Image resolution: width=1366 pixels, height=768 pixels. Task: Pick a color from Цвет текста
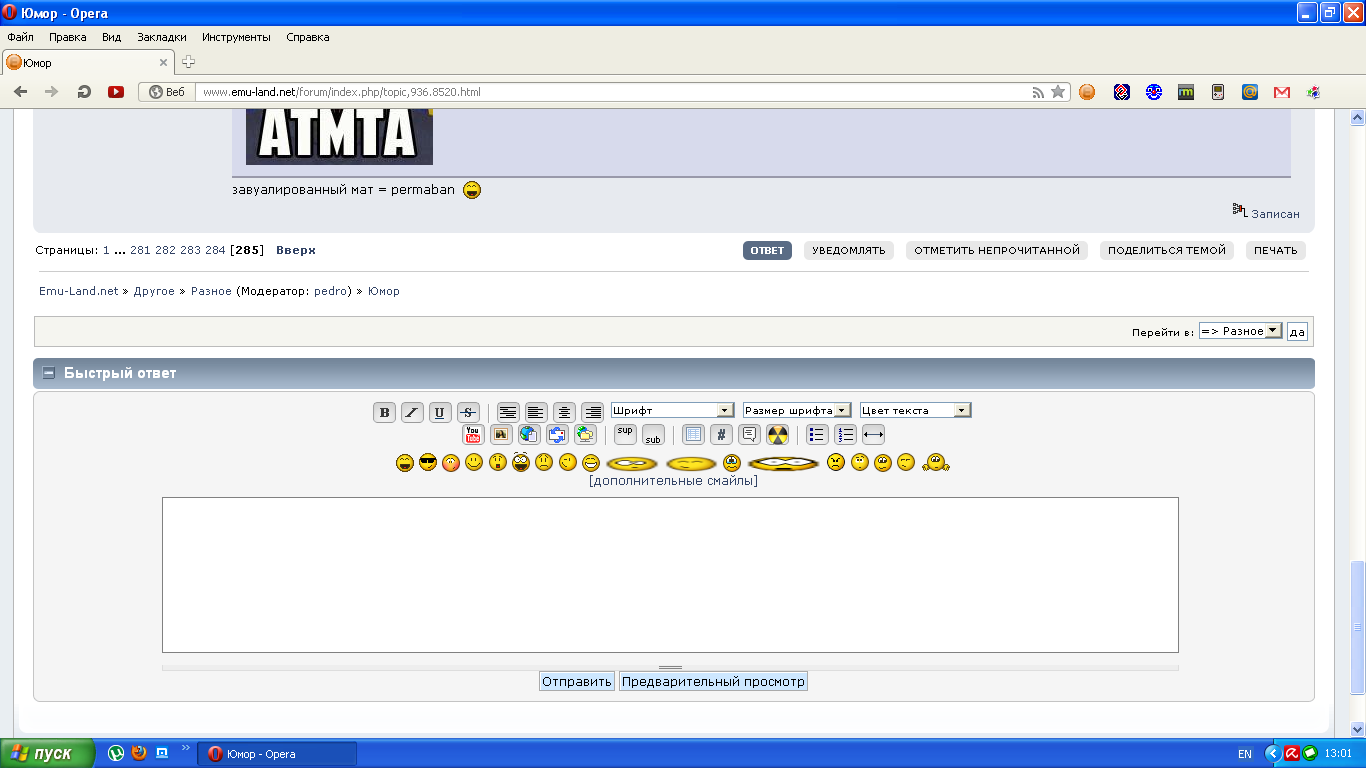[x=915, y=410]
